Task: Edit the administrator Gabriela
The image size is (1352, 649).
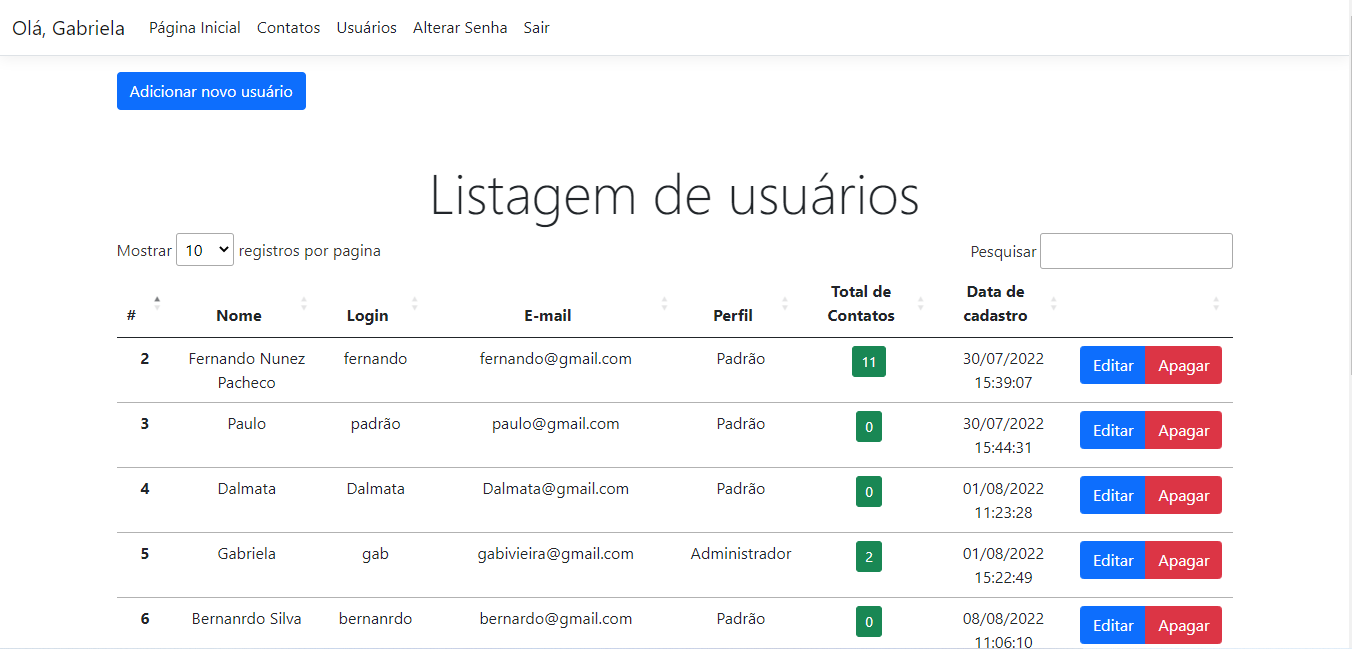Action: [x=1112, y=560]
